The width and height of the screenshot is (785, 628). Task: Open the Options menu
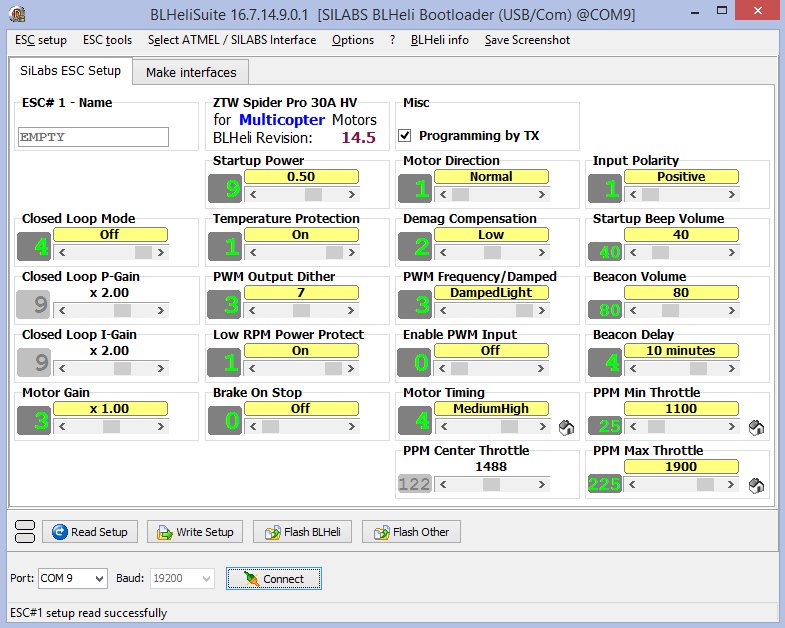tap(353, 40)
